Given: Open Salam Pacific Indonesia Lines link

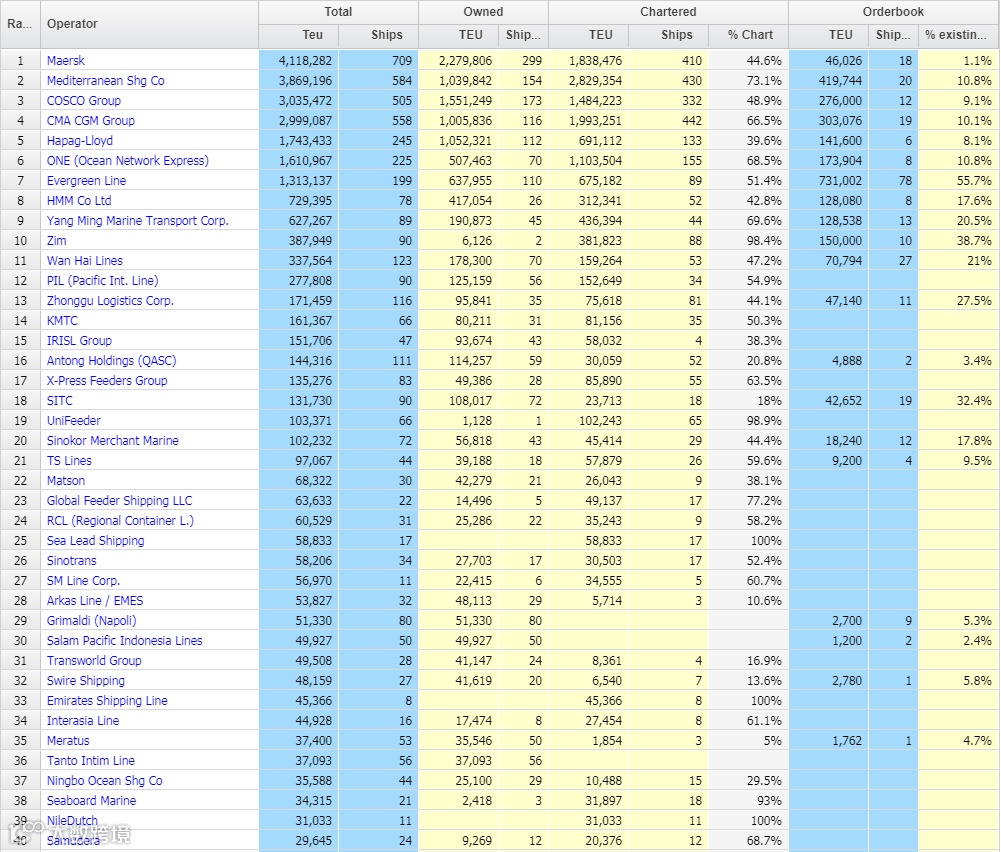Looking at the screenshot, I should click(x=124, y=640).
